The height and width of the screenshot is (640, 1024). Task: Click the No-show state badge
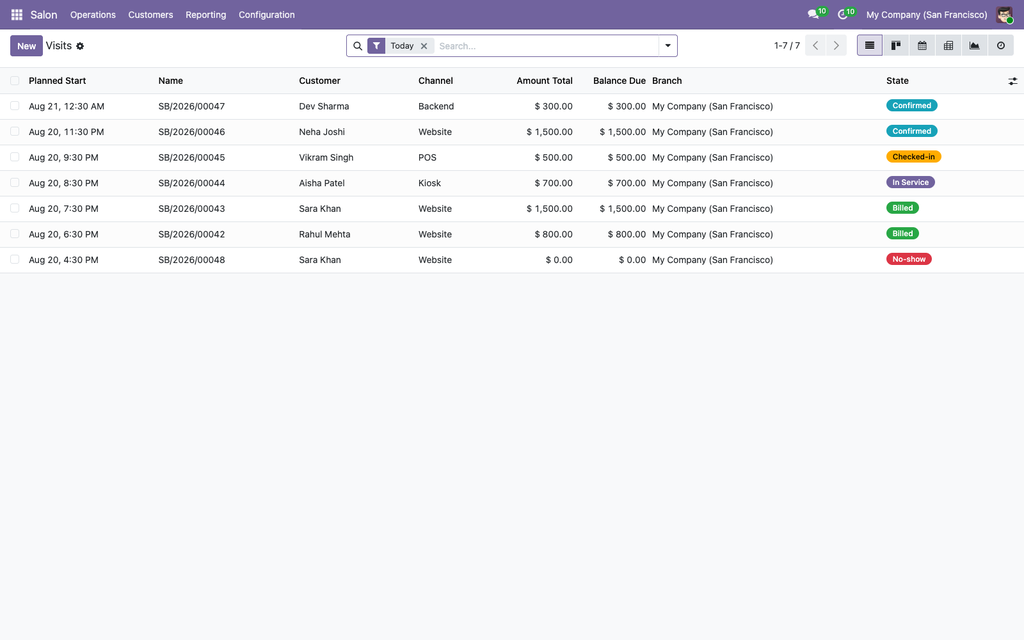[x=909, y=259]
